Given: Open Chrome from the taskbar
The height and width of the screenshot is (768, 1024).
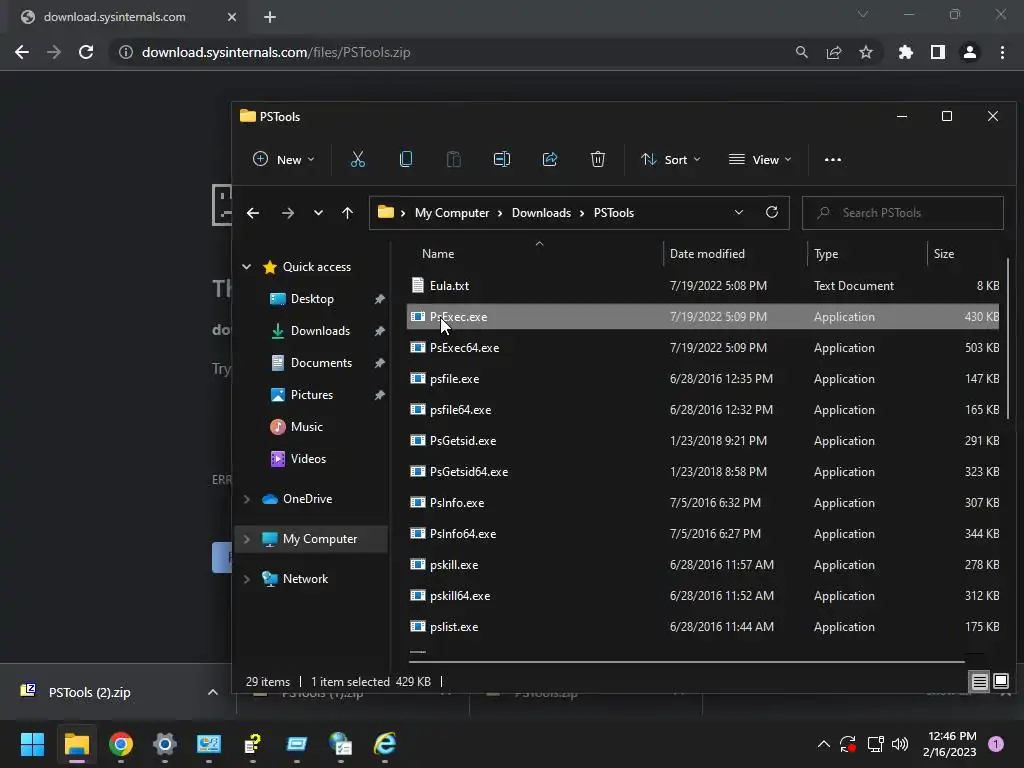Looking at the screenshot, I should pyautogui.click(x=121, y=744).
